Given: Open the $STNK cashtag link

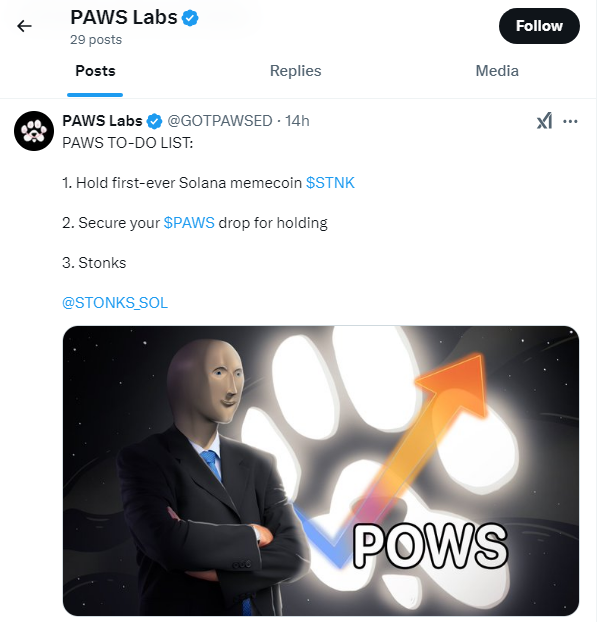Looking at the screenshot, I should pyautogui.click(x=330, y=183).
